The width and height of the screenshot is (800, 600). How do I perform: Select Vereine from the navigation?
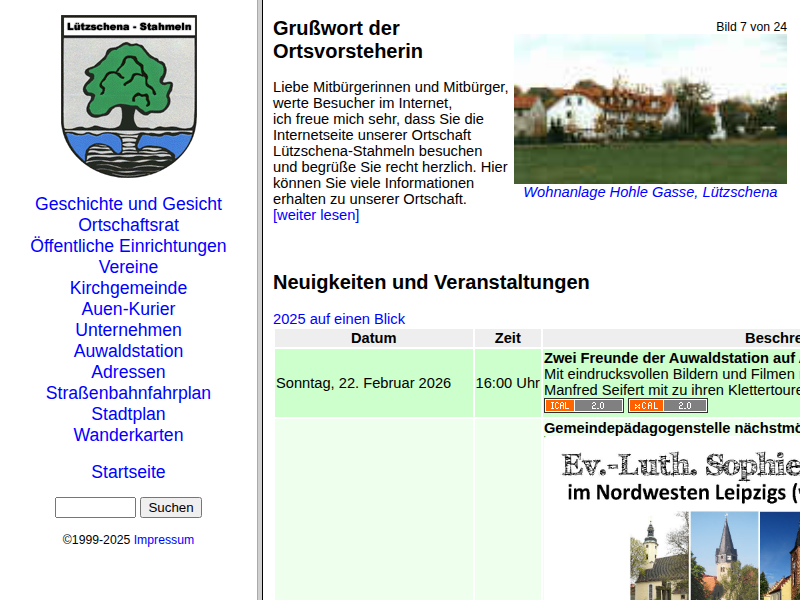point(128,267)
